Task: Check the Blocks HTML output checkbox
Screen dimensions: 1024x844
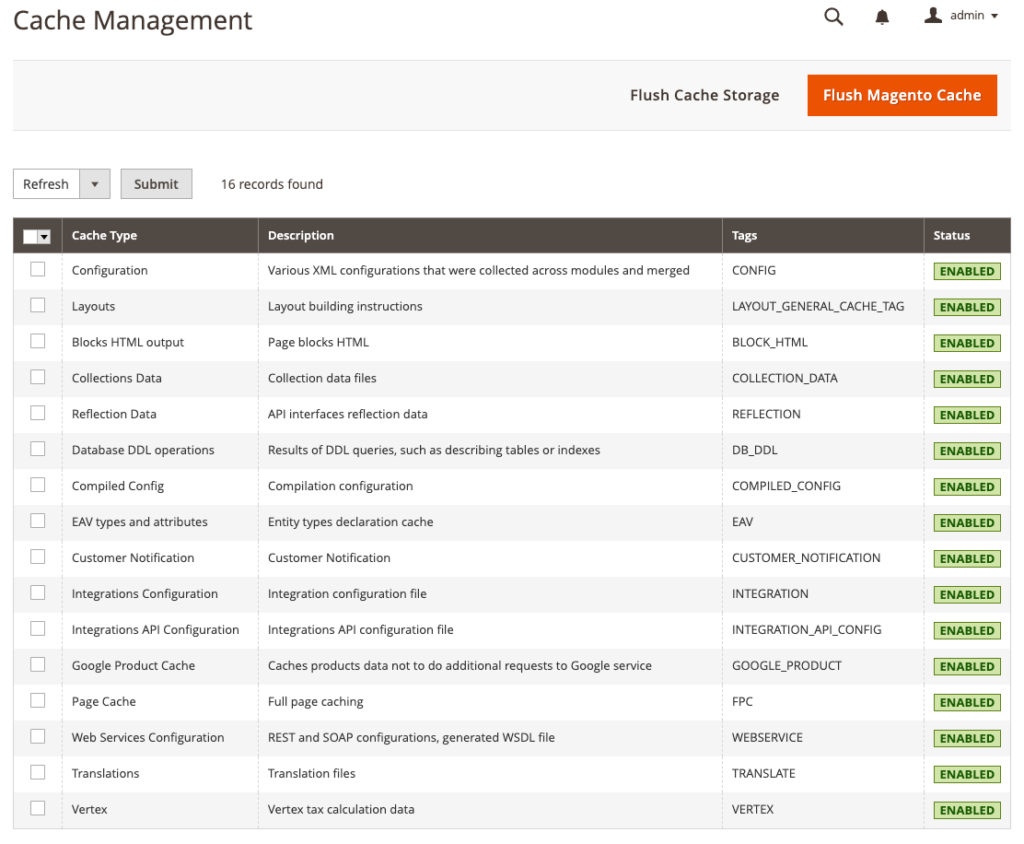Action: (37, 341)
